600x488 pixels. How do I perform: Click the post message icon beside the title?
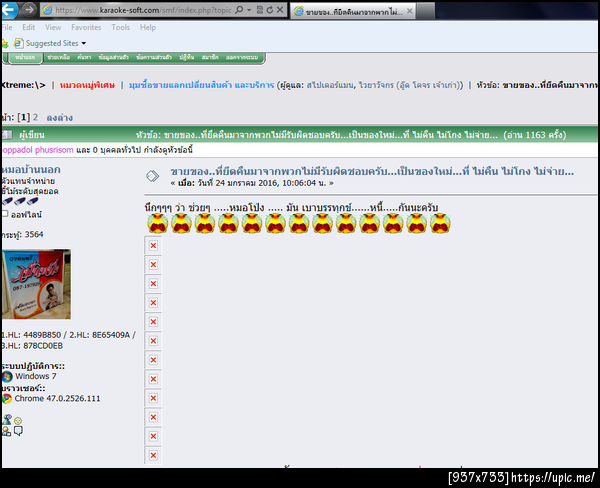152,176
